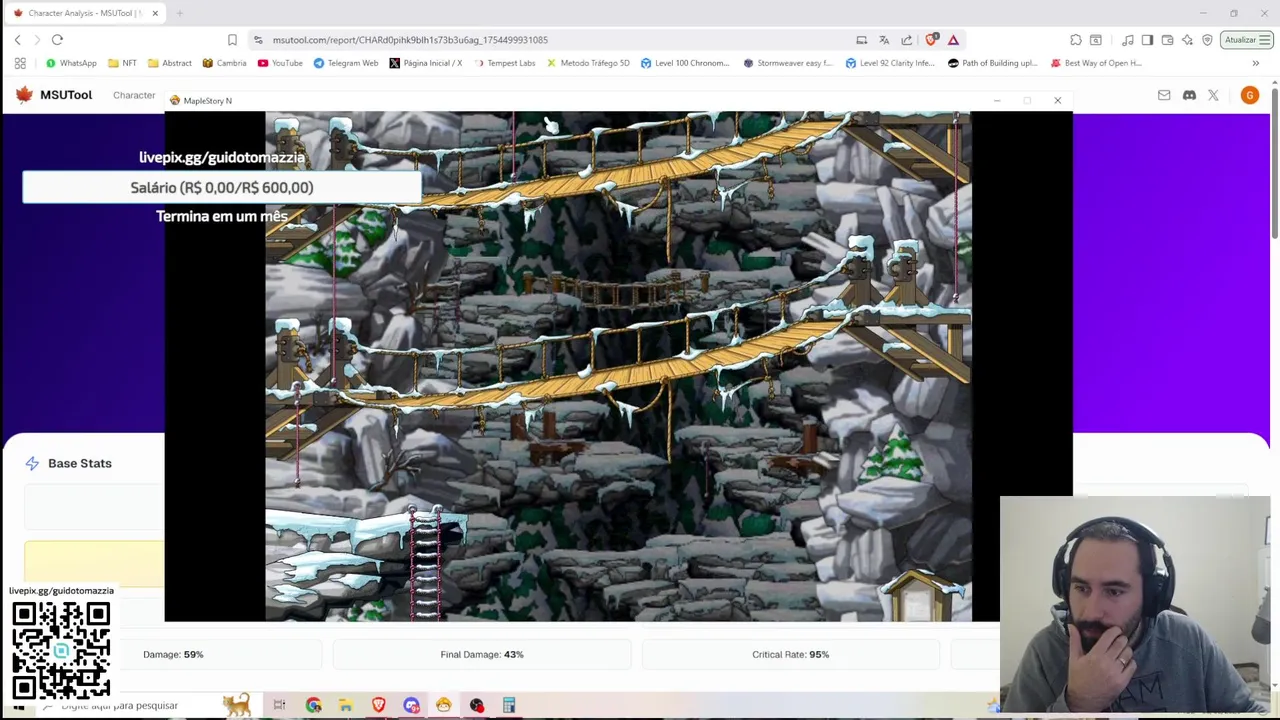Open Brave browser taskbar icon
The width and height of the screenshot is (1280, 720).
pos(378,706)
